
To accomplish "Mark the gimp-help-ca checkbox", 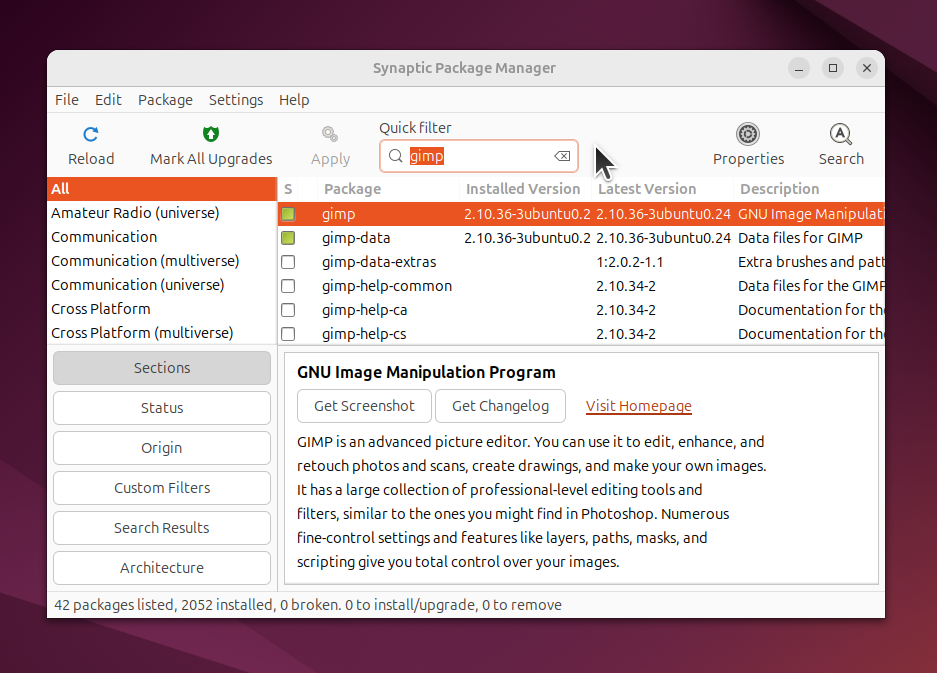I will point(288,310).
